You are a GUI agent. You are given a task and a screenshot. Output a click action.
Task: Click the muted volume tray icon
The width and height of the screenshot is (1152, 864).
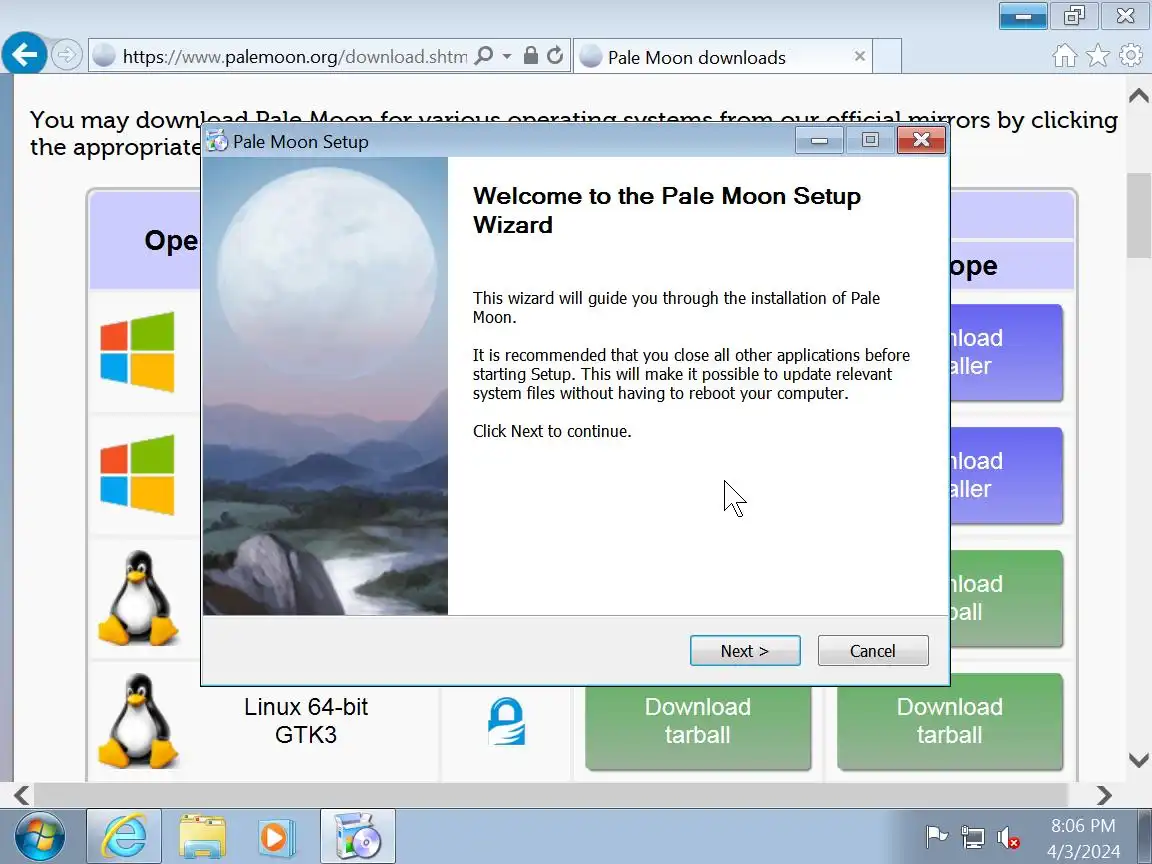[x=1007, y=838]
